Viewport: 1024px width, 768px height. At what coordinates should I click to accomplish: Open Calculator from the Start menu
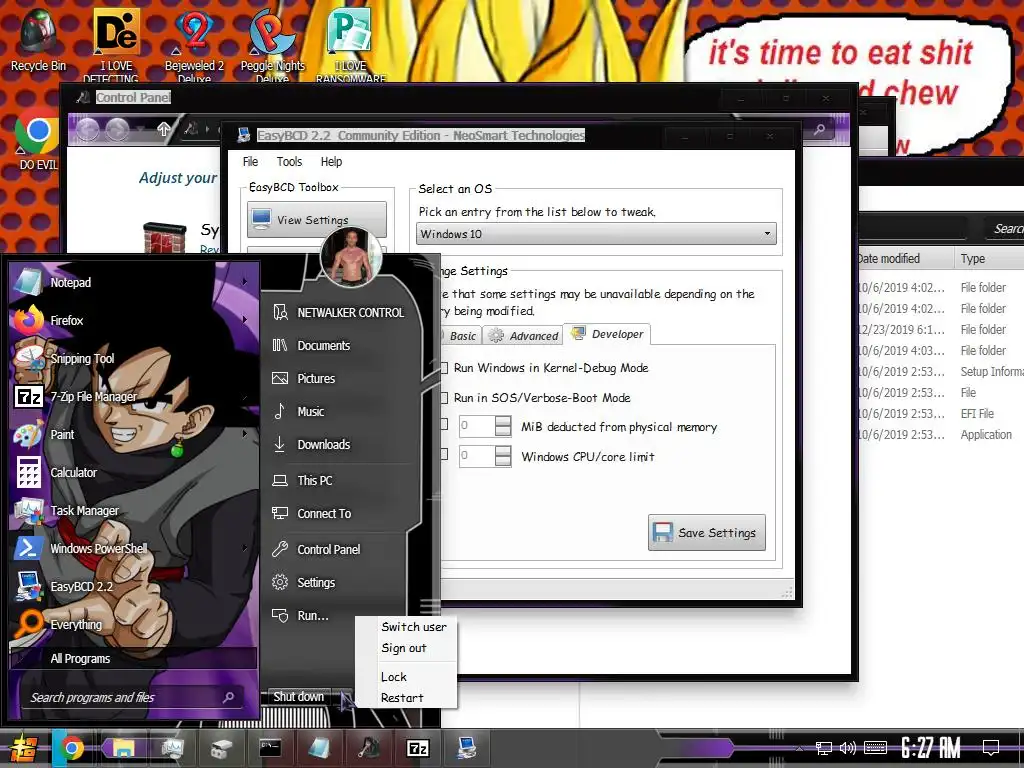73,473
